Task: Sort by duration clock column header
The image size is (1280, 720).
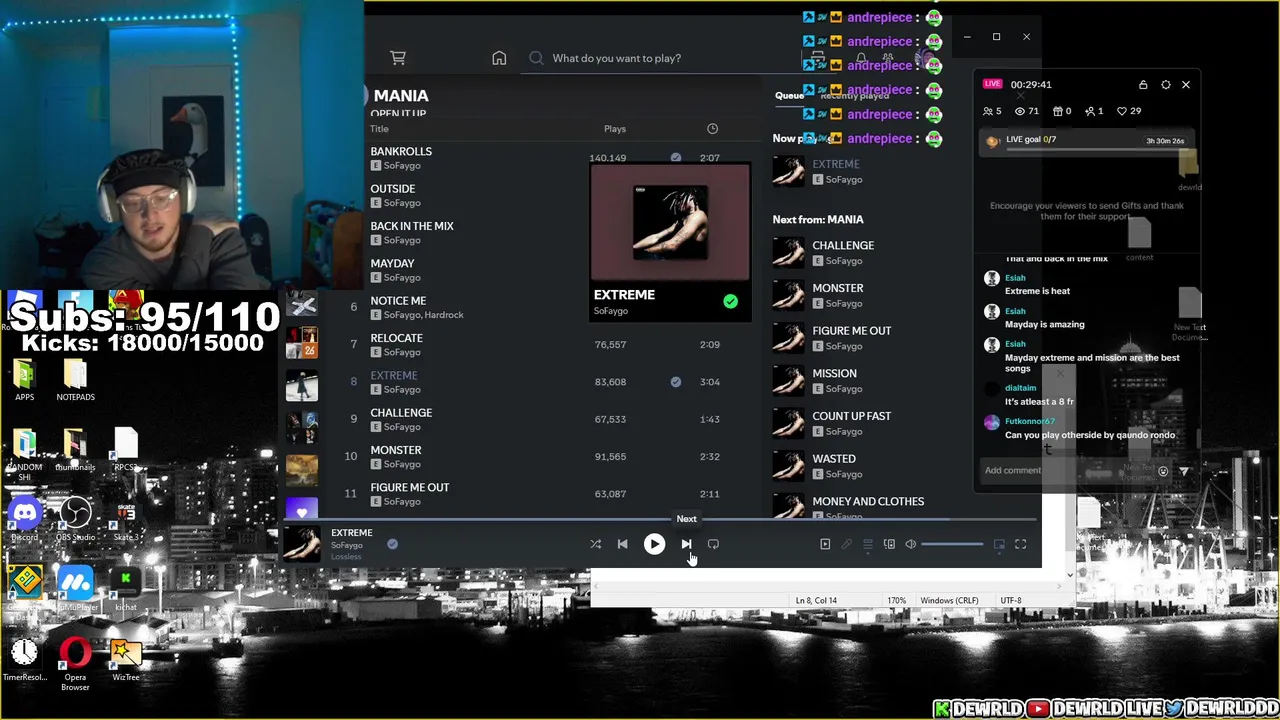Action: point(712,129)
